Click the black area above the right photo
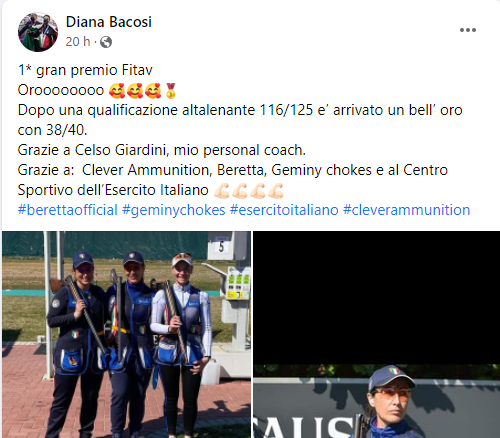This screenshot has width=500, height=438. pyautogui.click(x=377, y=297)
